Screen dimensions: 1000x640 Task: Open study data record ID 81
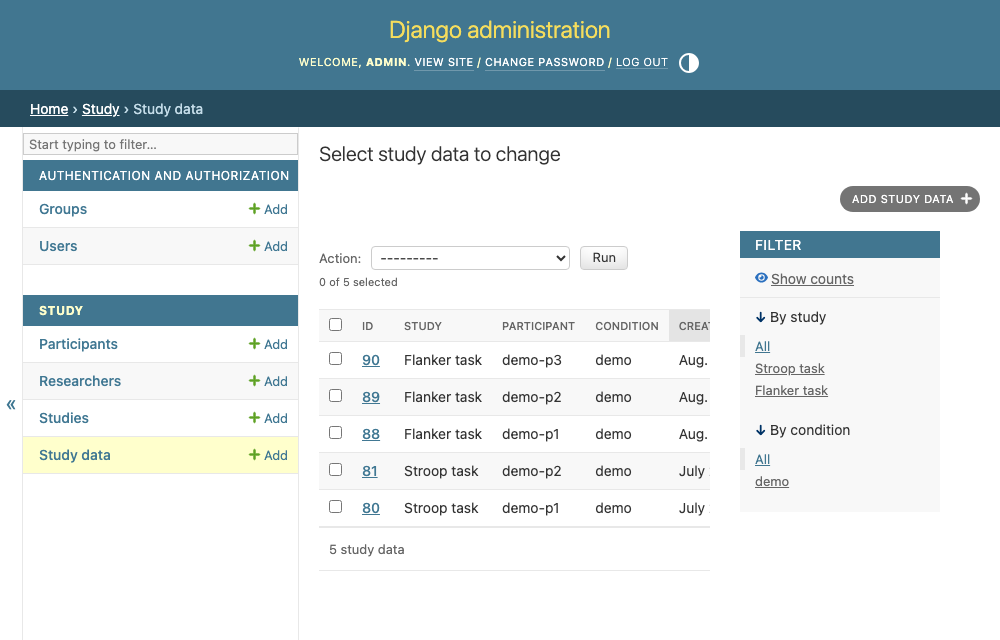(x=370, y=471)
